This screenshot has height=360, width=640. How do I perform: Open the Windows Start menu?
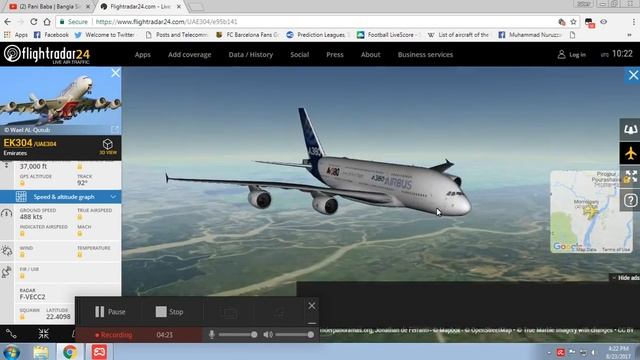(x=11, y=352)
